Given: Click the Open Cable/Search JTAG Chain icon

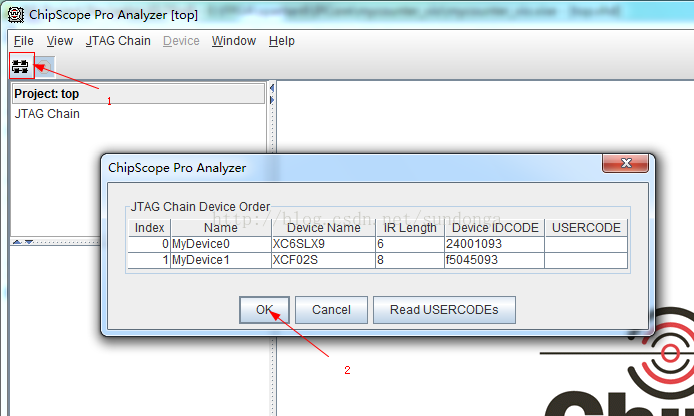Looking at the screenshot, I should tap(20, 66).
